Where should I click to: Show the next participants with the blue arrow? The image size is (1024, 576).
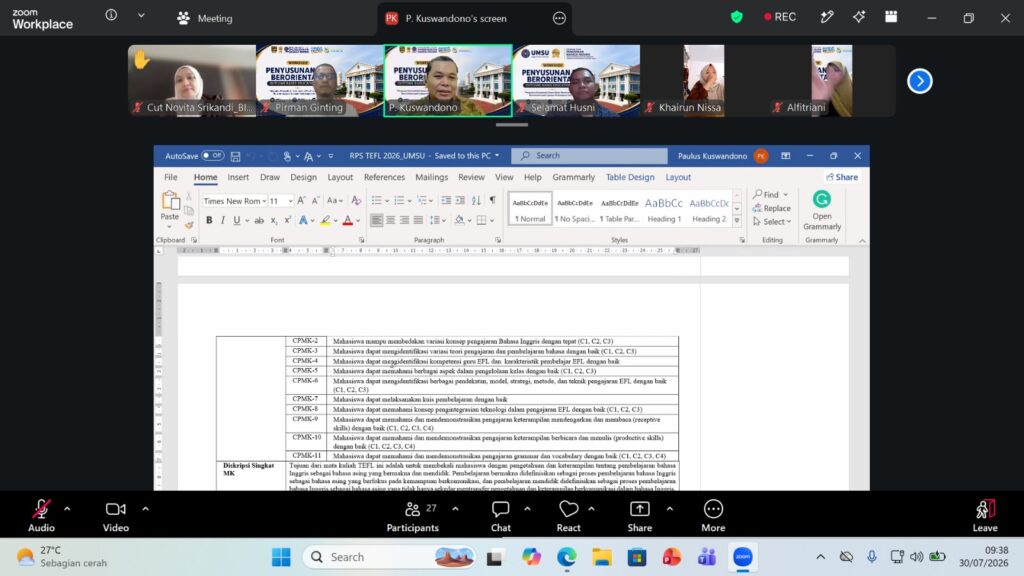(920, 81)
